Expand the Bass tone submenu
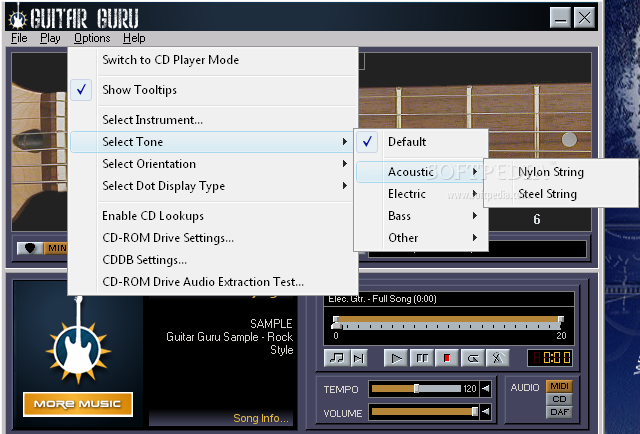Viewport: 640px width, 434px height. (x=421, y=216)
